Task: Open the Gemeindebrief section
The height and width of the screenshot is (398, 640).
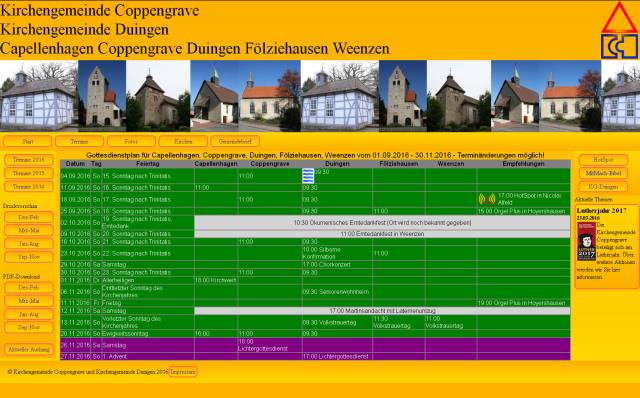Action: pyautogui.click(x=235, y=141)
